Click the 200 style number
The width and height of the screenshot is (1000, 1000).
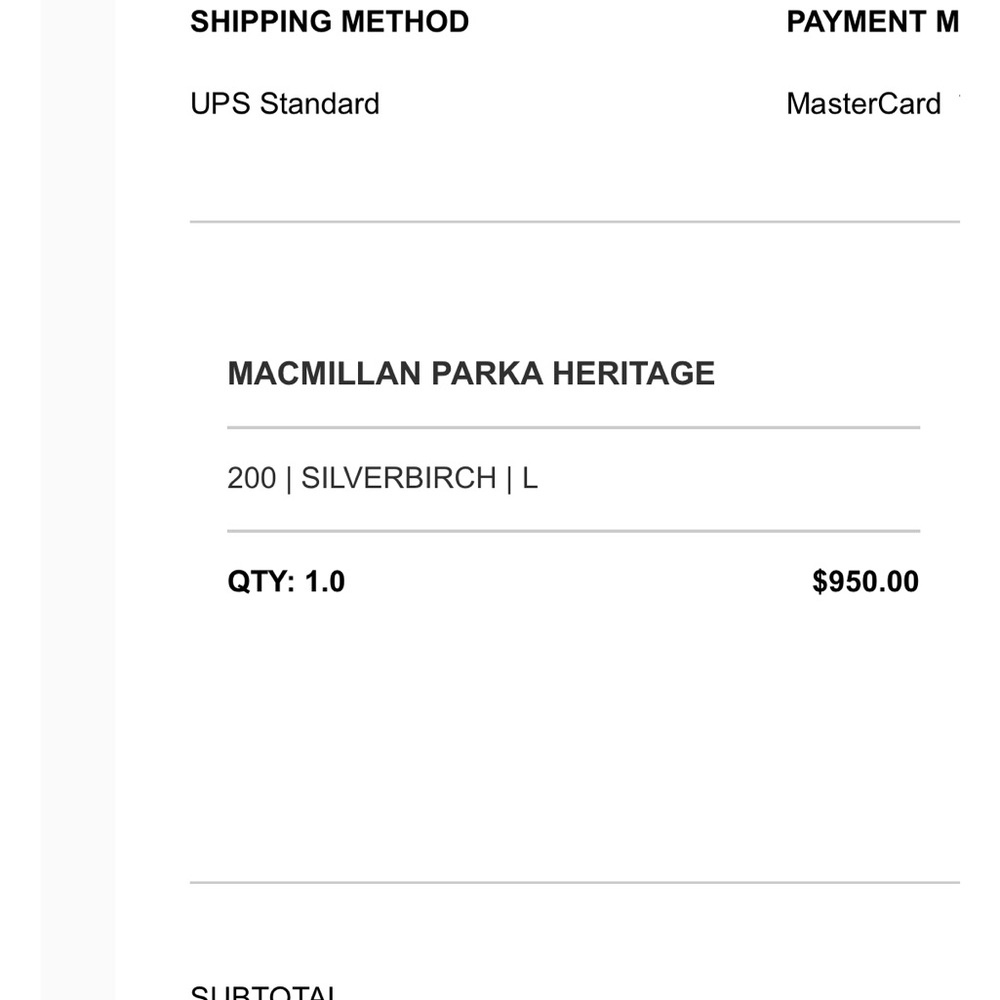coord(251,478)
